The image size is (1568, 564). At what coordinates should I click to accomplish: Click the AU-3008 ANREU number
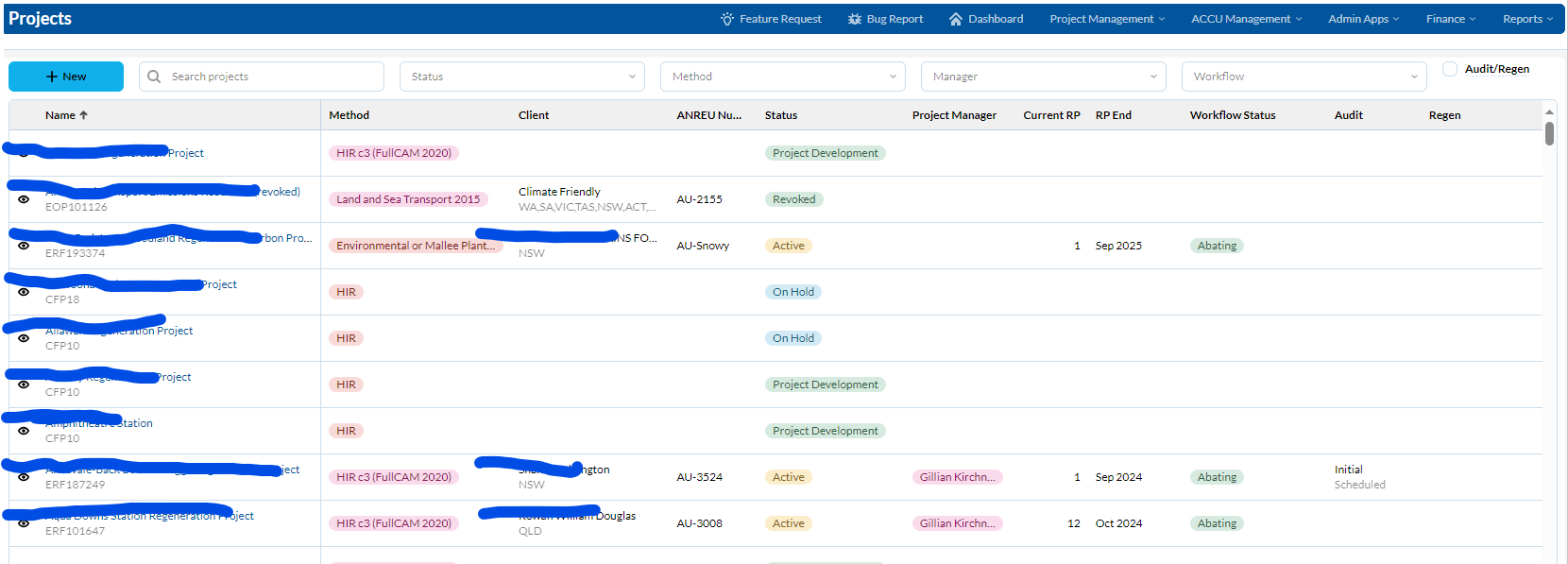700,523
